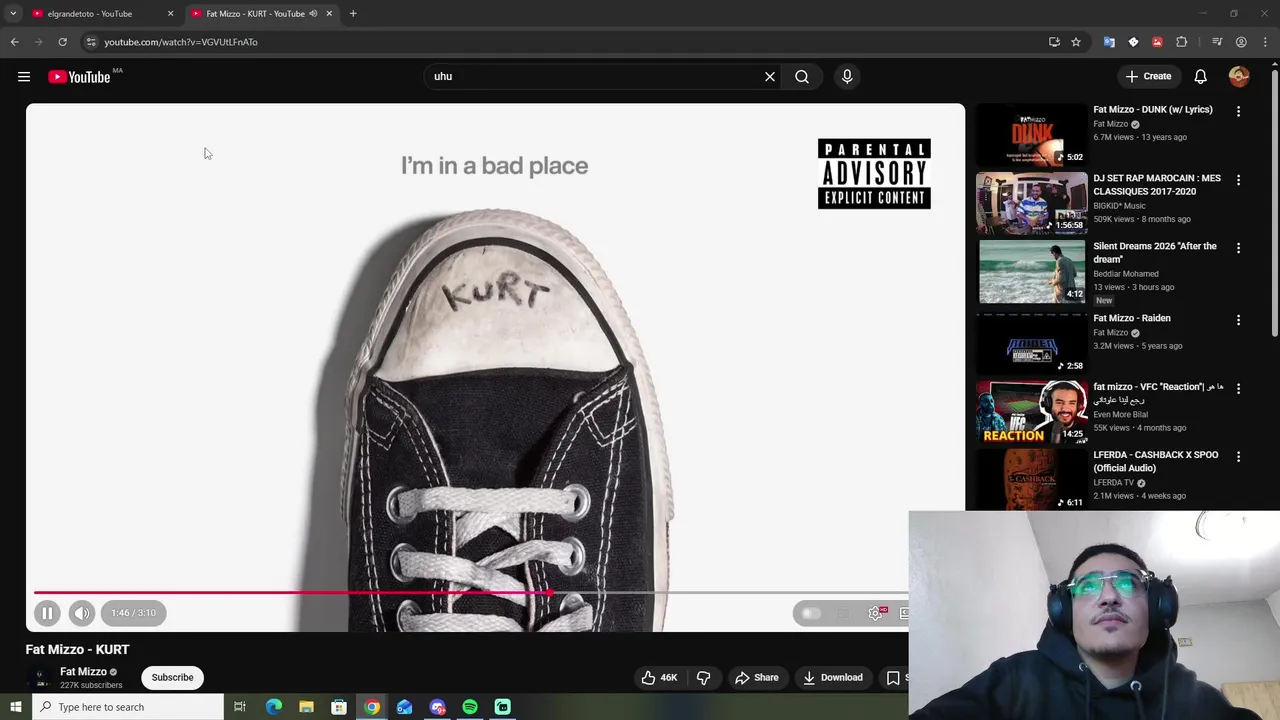Open more options for DJ SET RAP MAROCAIN
The image size is (1280, 720).
pos(1238,180)
